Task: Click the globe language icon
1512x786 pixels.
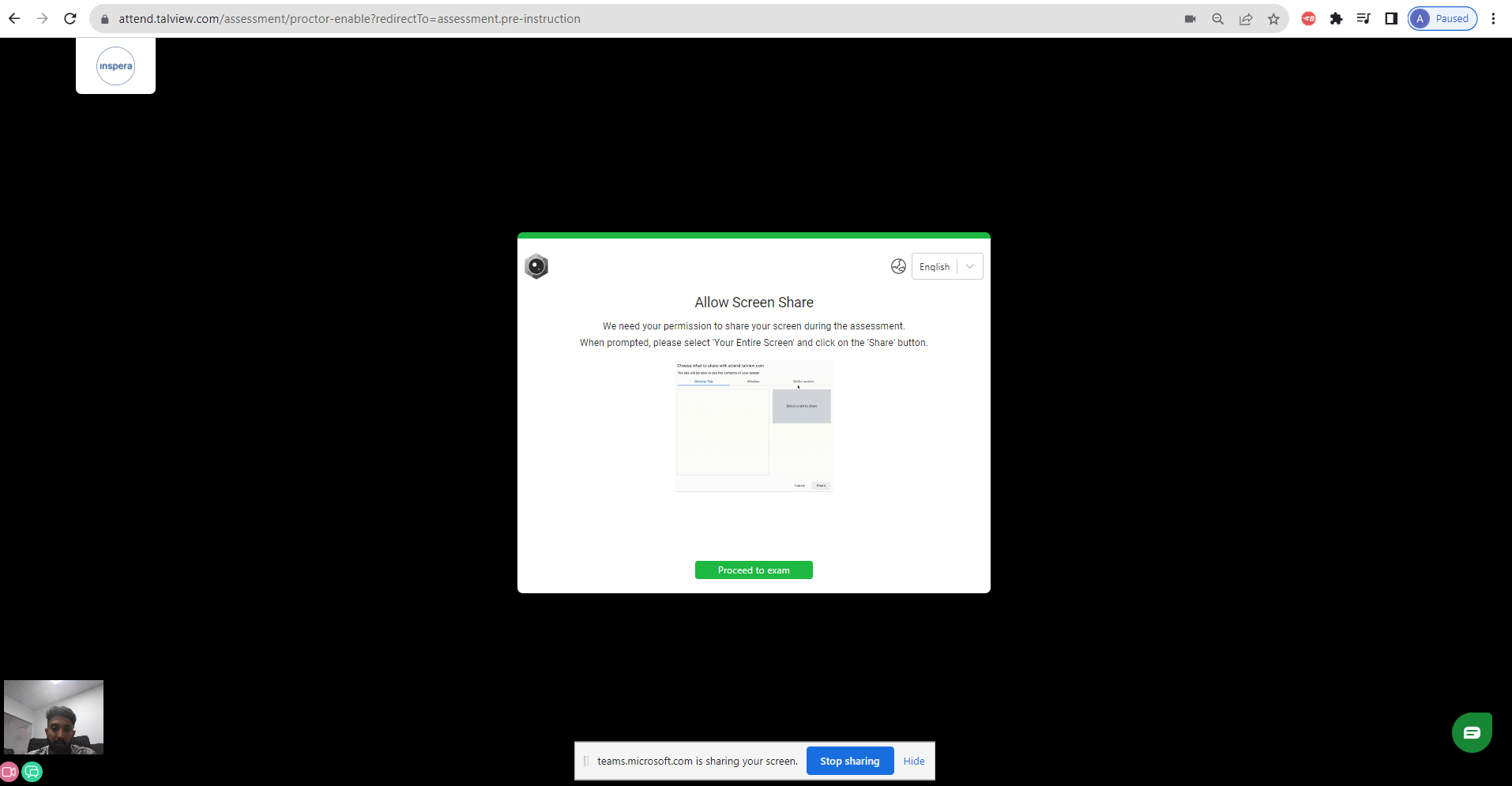Action: pos(898,266)
